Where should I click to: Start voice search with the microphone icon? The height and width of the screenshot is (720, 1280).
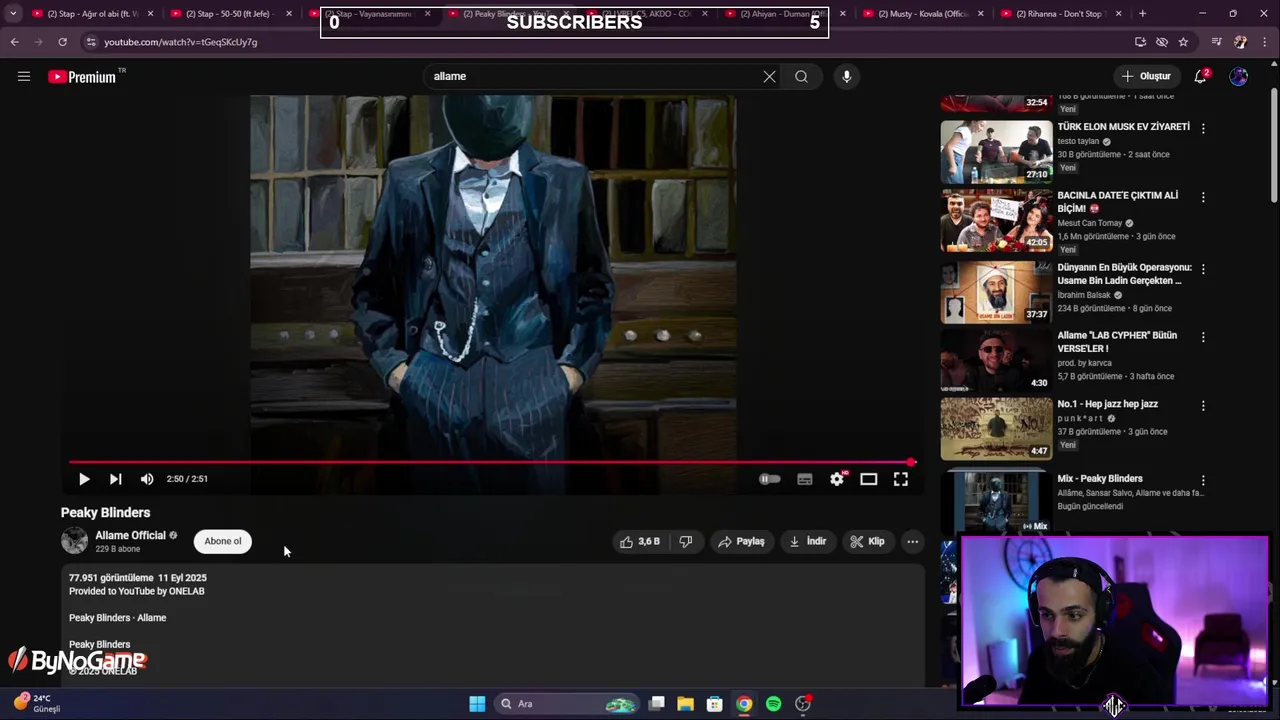[846, 76]
